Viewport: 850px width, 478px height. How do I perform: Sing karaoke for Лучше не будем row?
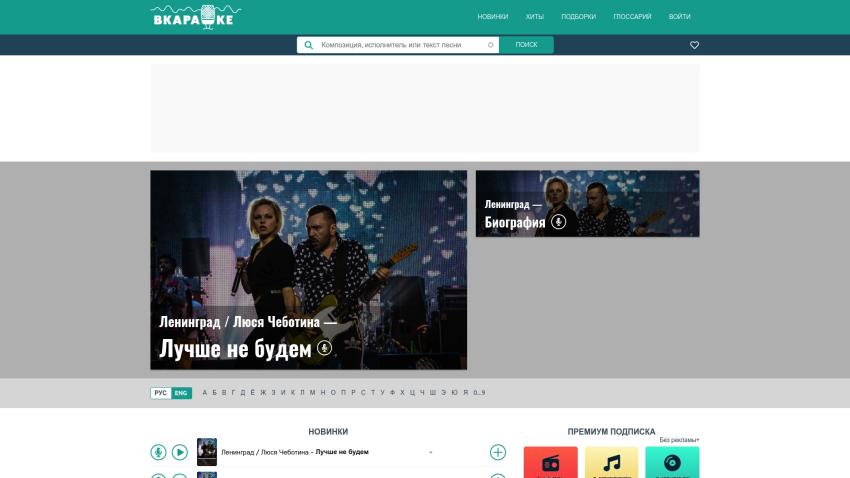pyautogui.click(x=158, y=452)
